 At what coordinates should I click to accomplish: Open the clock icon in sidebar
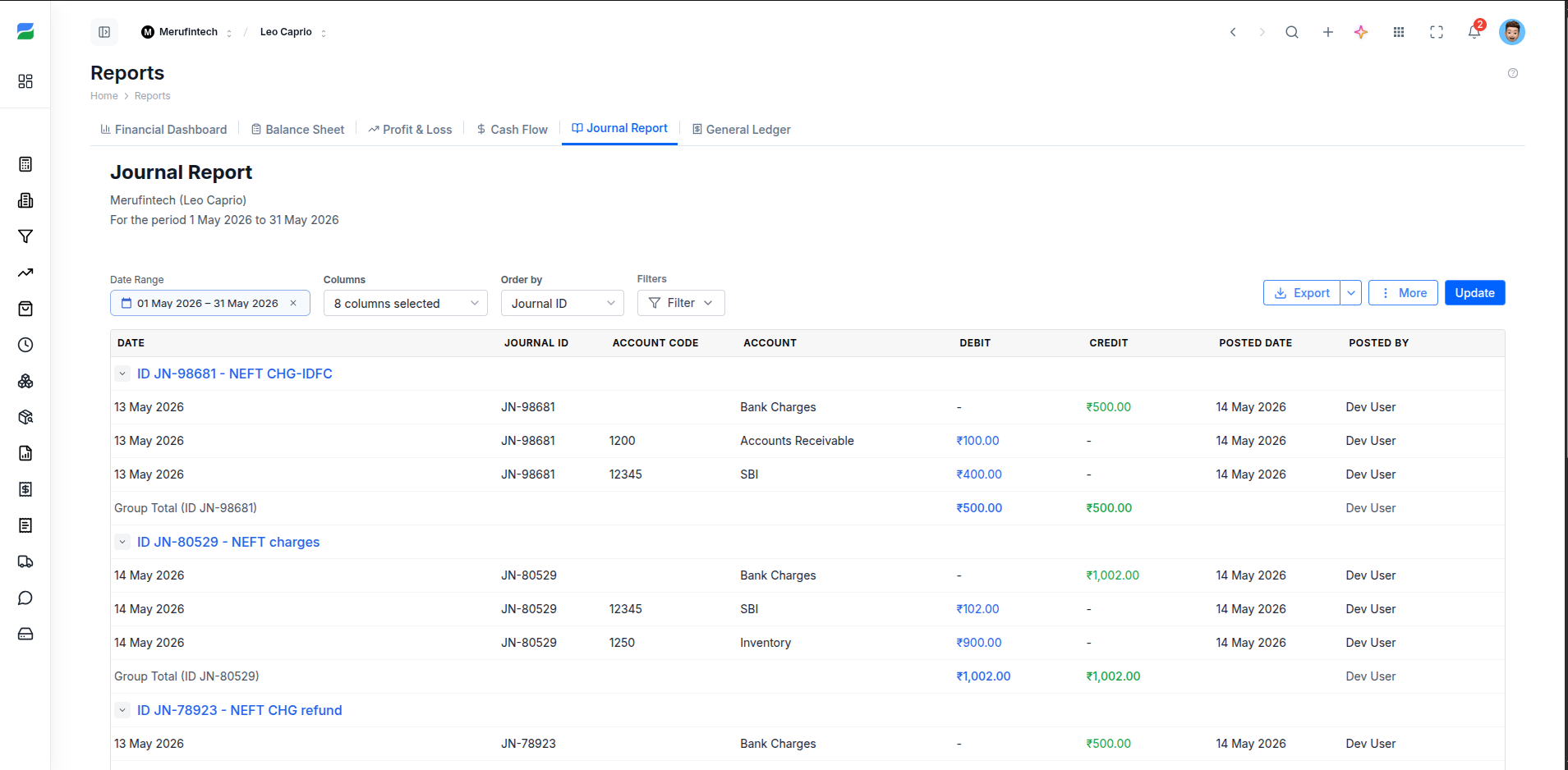pyautogui.click(x=25, y=345)
